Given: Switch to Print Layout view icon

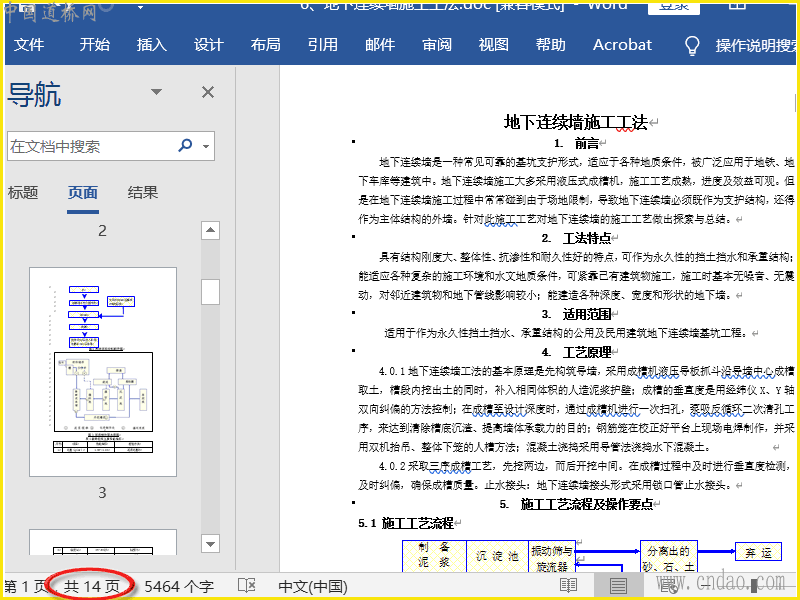Looking at the screenshot, I should click(618, 586).
